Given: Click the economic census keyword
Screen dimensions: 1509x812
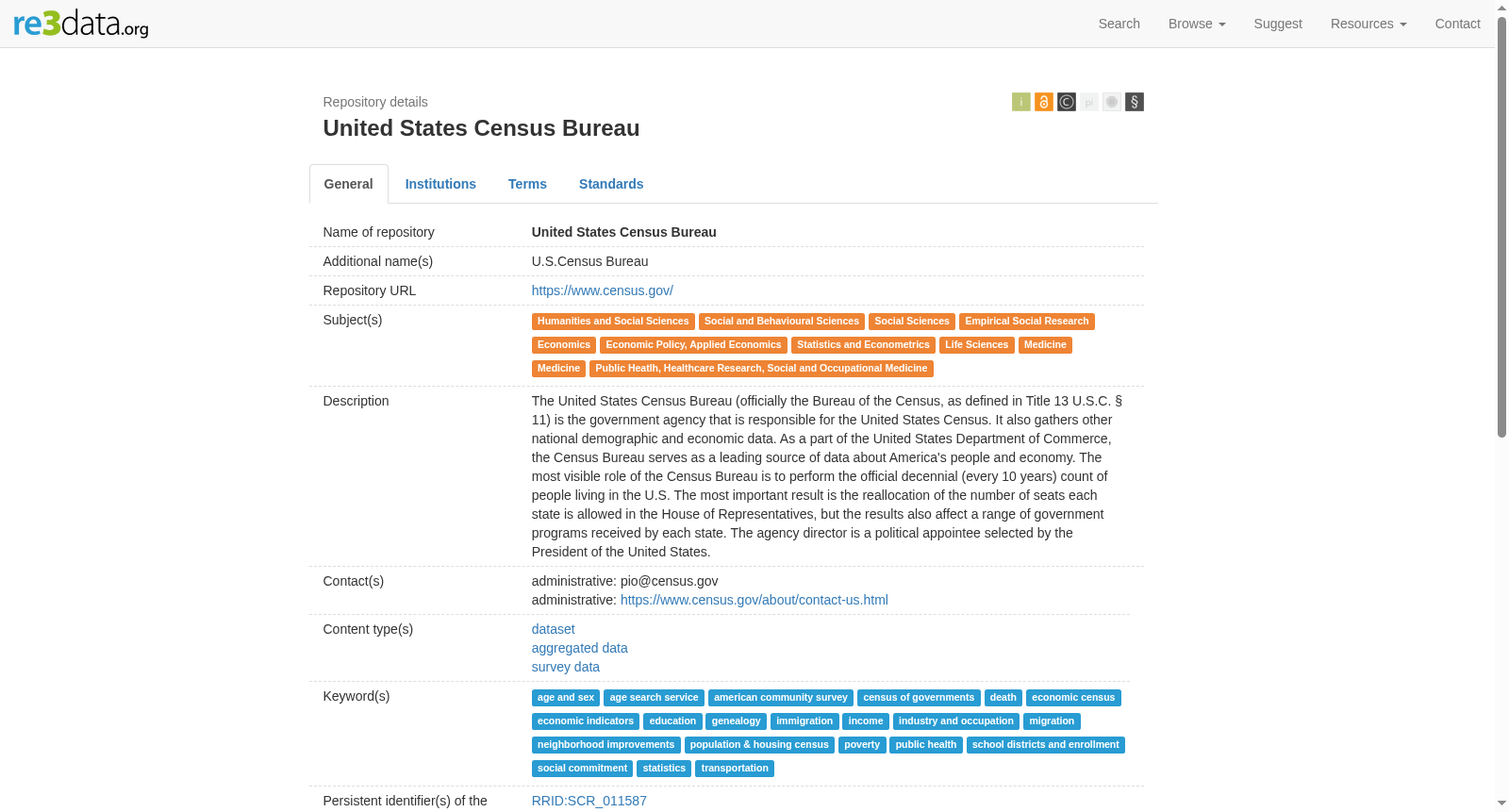Looking at the screenshot, I should coord(1073,698).
